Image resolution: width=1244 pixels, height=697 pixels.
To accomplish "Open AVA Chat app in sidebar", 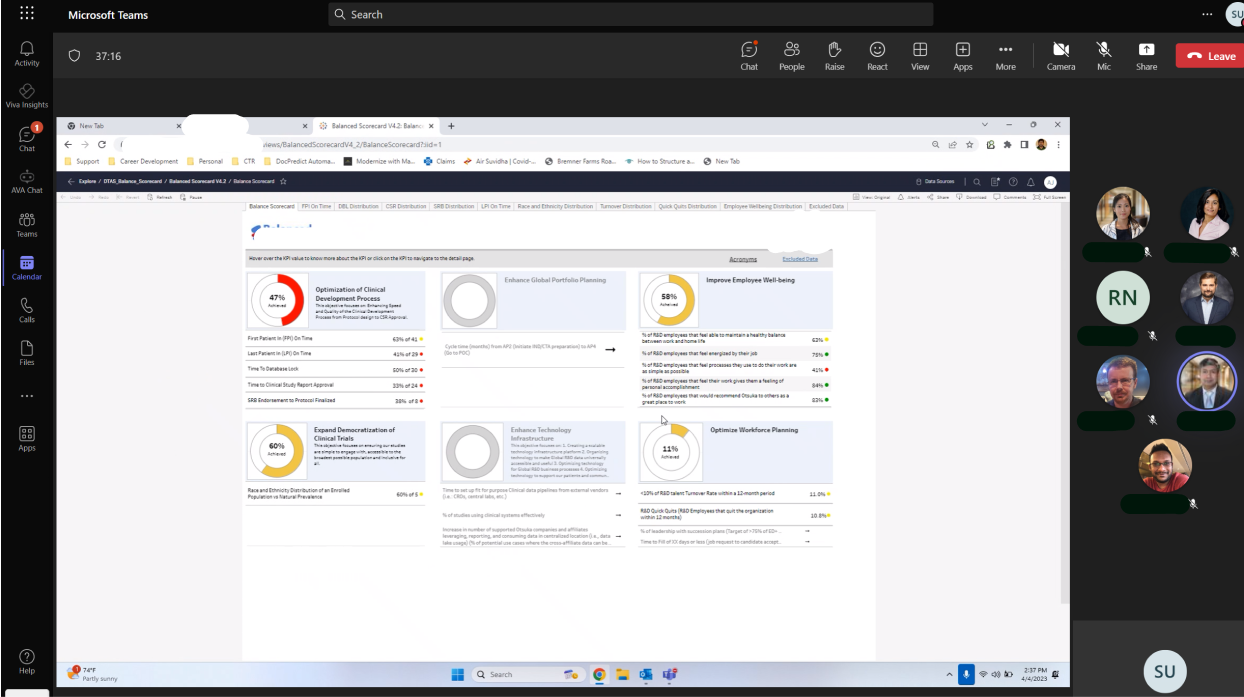I will click(27, 181).
